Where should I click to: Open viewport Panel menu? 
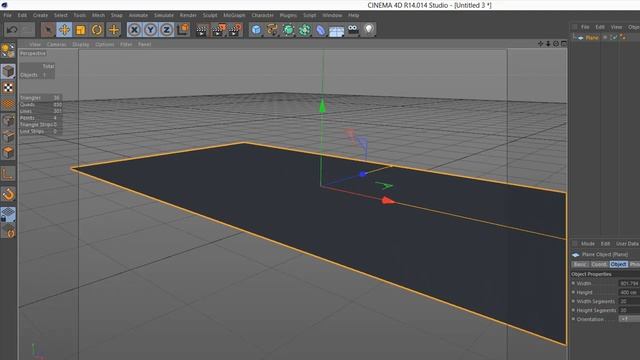[144, 44]
